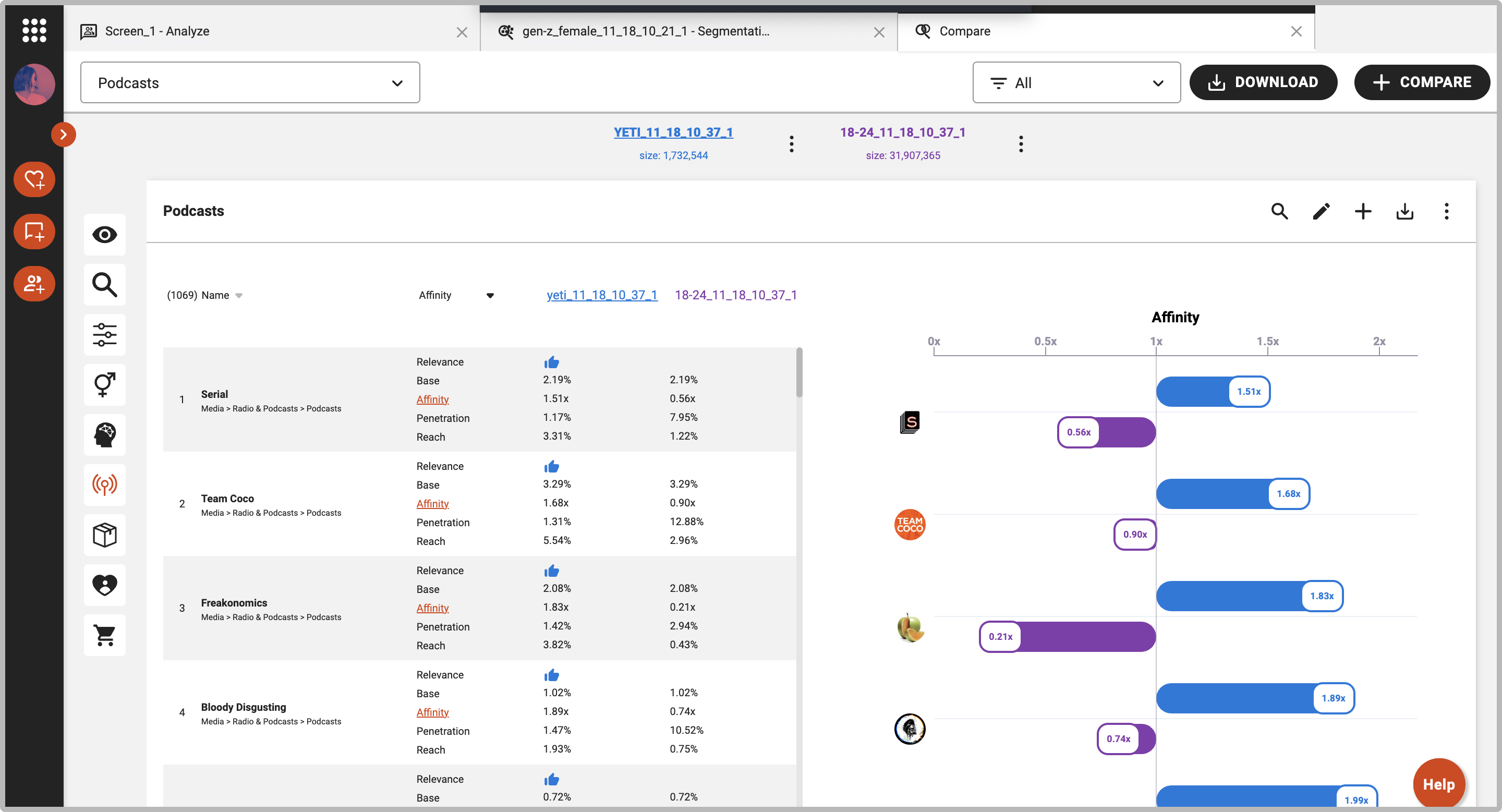Switch to the Screen_1 - Analyze tab
This screenshot has width=1502, height=812.
(x=158, y=31)
